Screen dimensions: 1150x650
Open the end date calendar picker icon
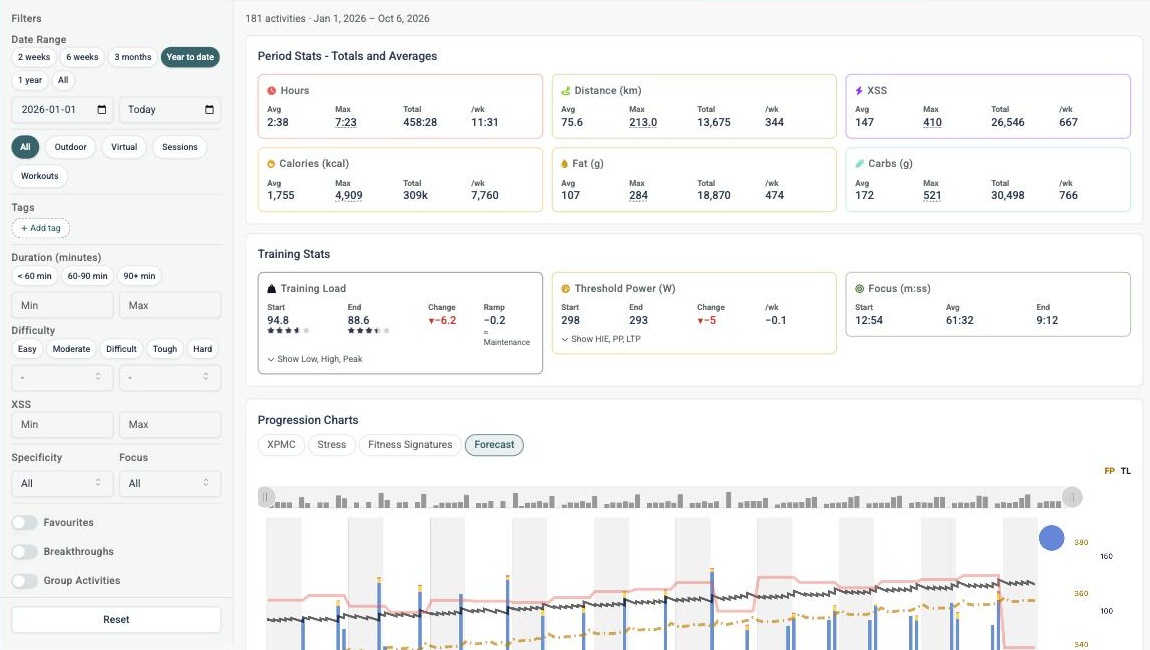coord(209,109)
